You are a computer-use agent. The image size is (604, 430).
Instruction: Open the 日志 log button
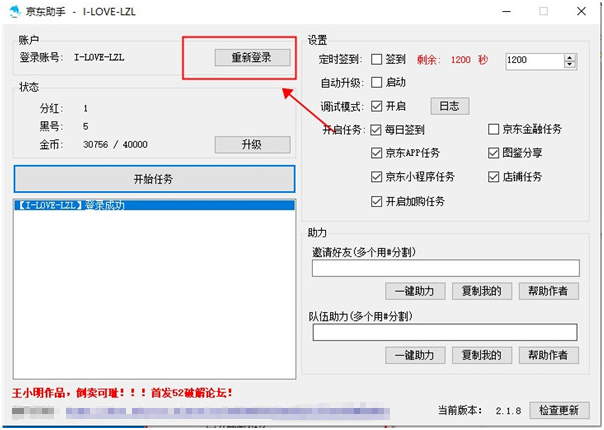tap(450, 106)
